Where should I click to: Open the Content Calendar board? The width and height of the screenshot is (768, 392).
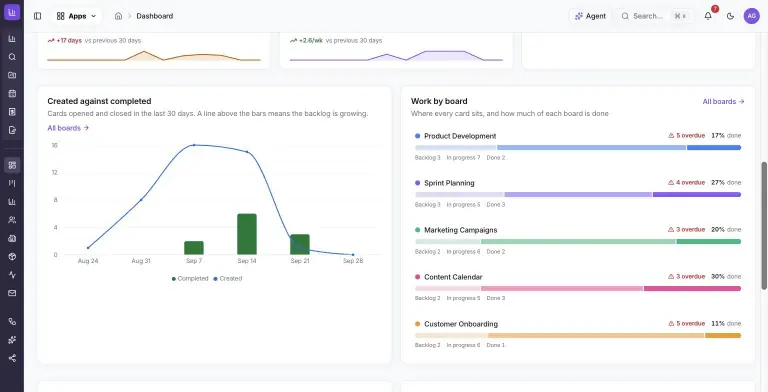click(x=453, y=277)
